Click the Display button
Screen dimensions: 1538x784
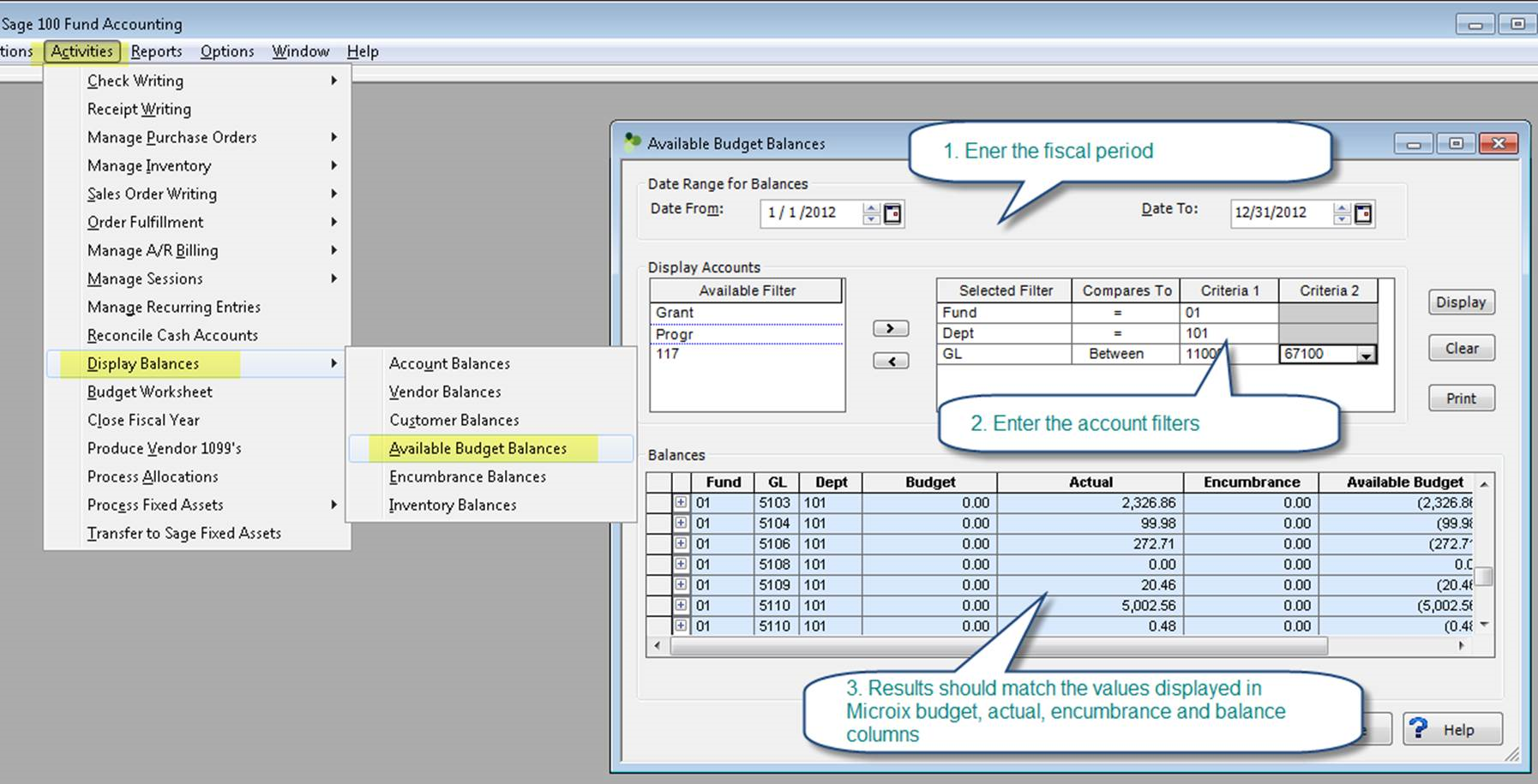[1461, 302]
